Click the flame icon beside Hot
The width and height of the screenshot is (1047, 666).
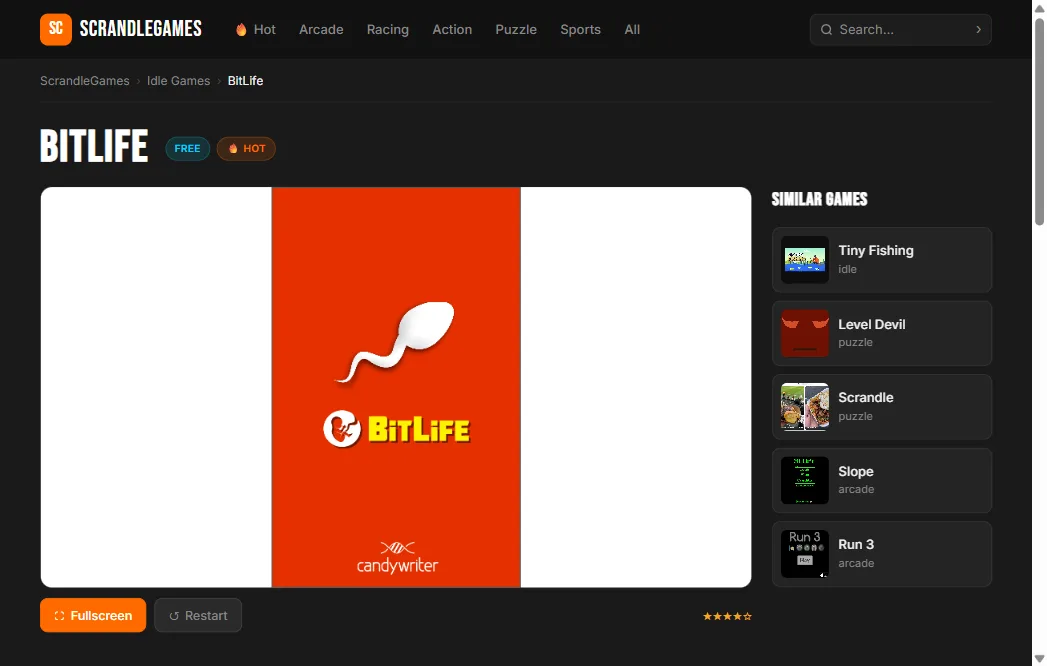point(241,29)
